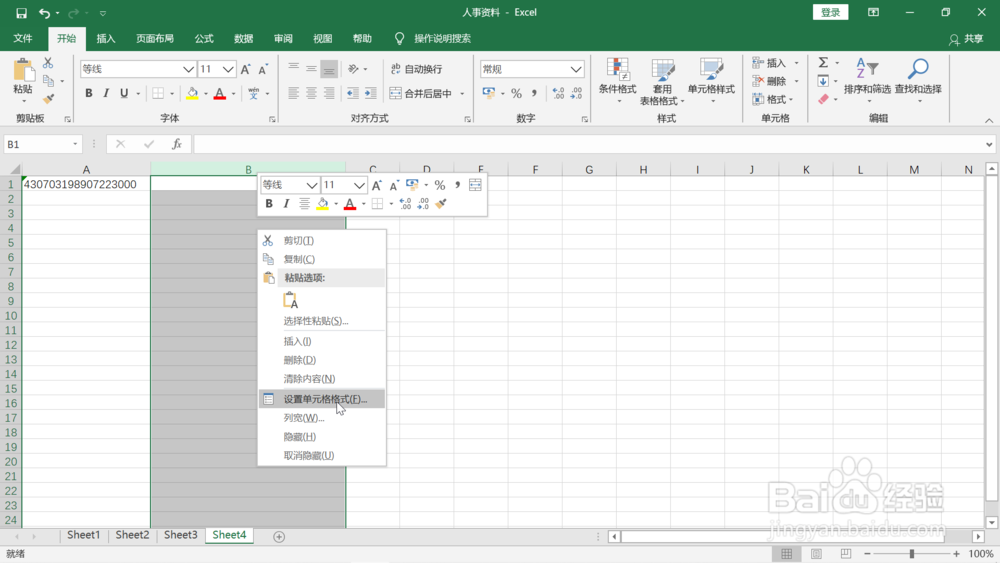Click decrease decimal icon in ribbon

(577, 94)
